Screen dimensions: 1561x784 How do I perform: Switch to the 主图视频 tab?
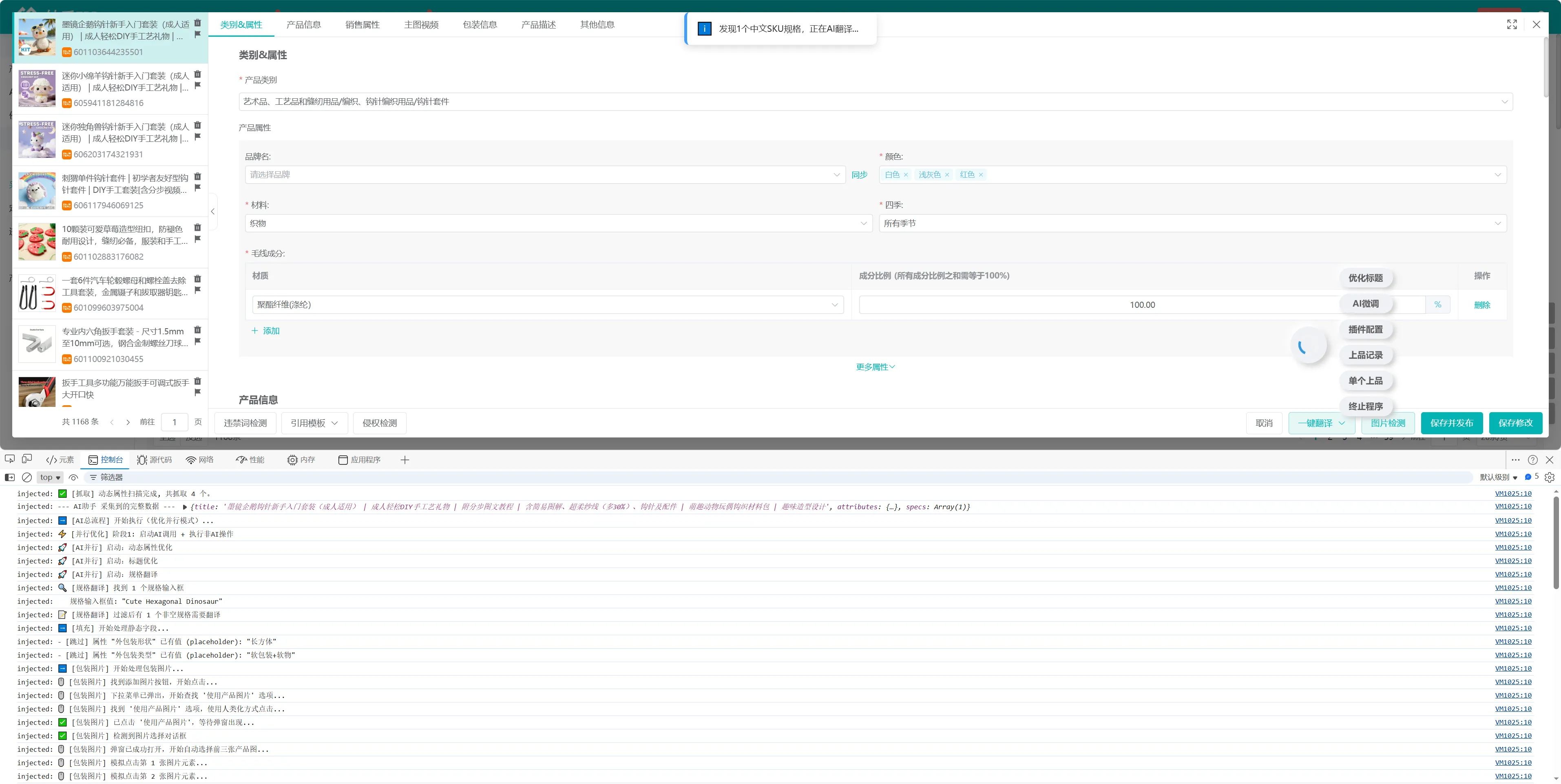(x=421, y=25)
